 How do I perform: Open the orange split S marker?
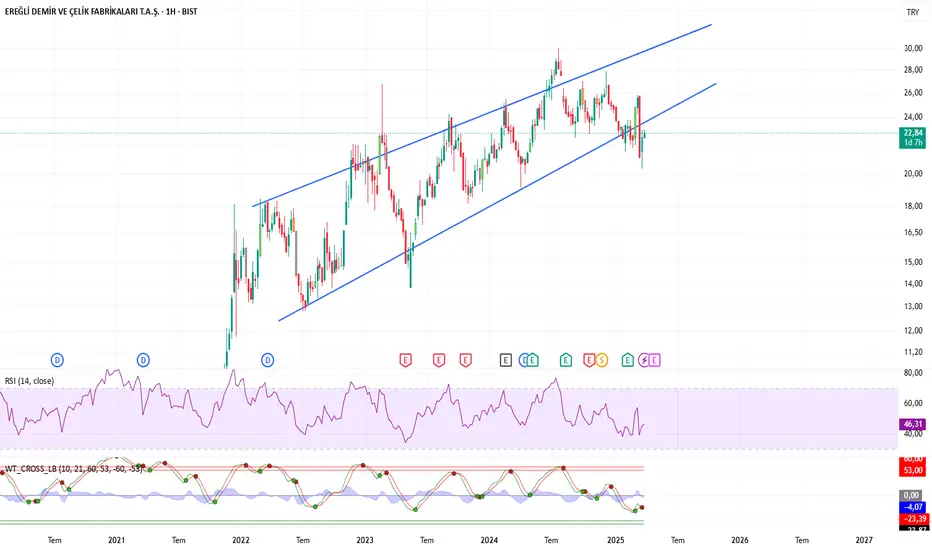coord(602,360)
